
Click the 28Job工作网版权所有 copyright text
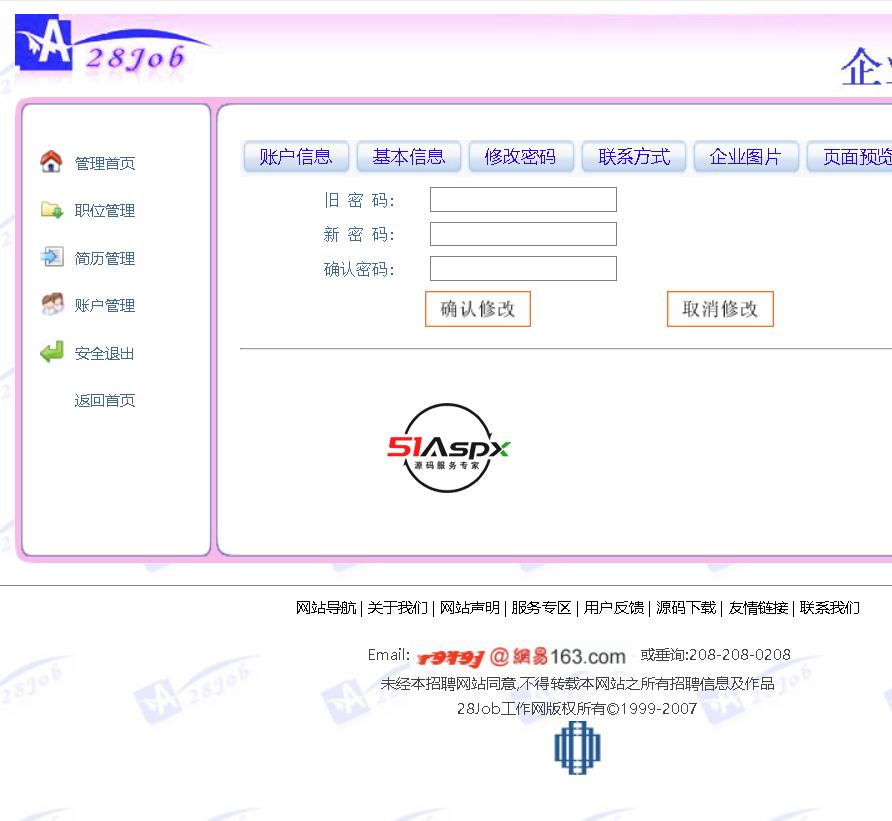pos(577,709)
